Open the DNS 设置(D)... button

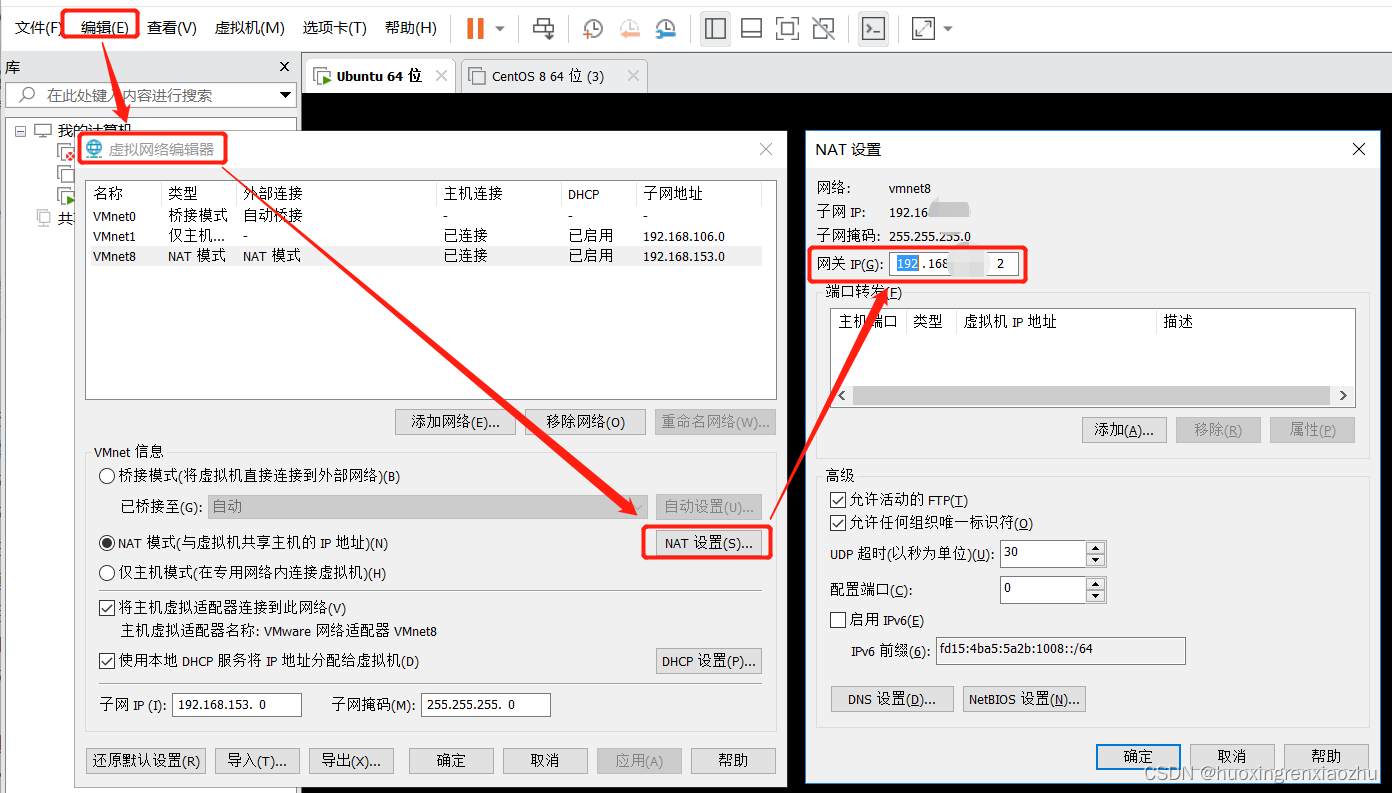[892, 699]
